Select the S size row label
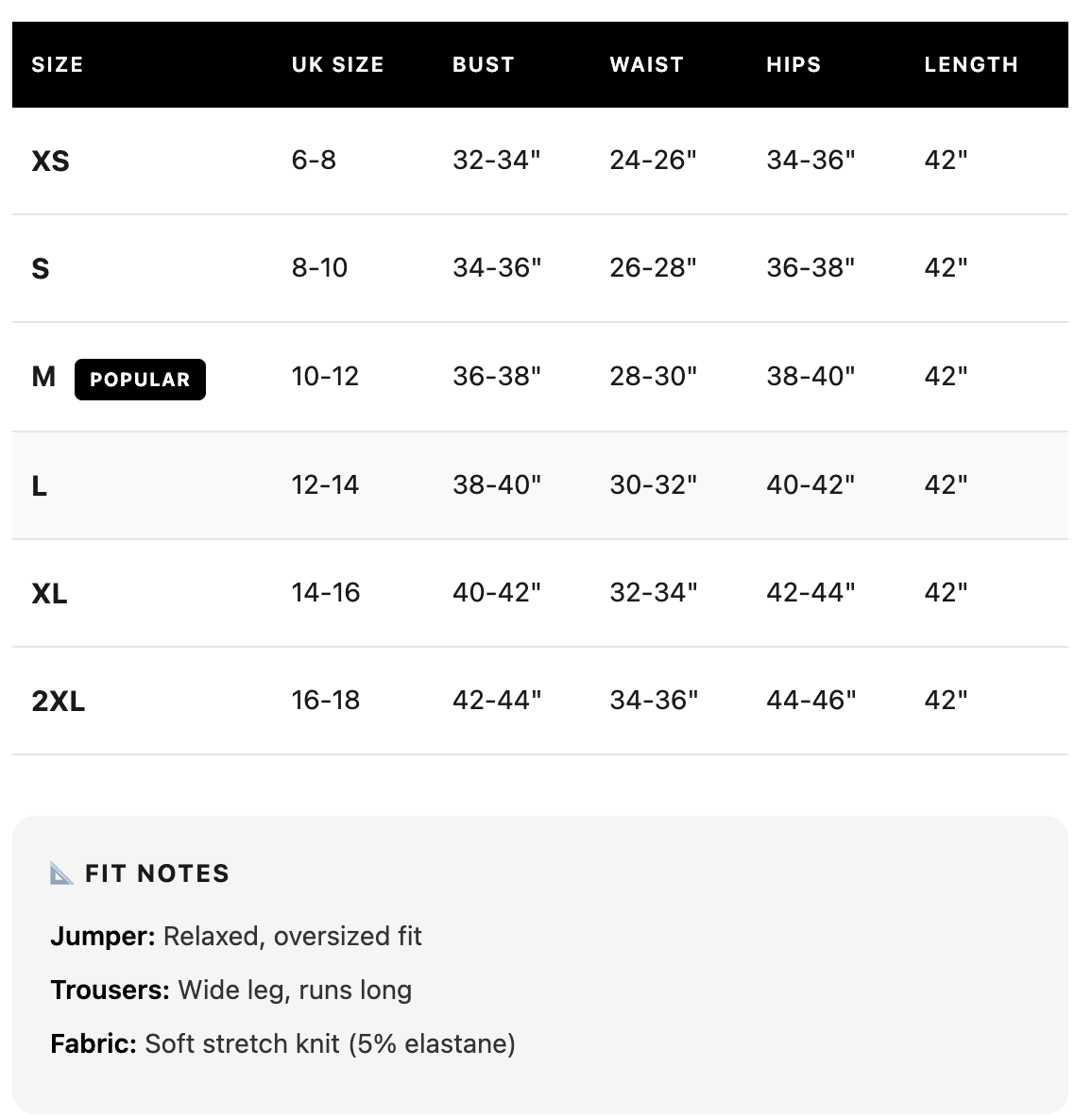The image size is (1092, 1118). tap(41, 269)
